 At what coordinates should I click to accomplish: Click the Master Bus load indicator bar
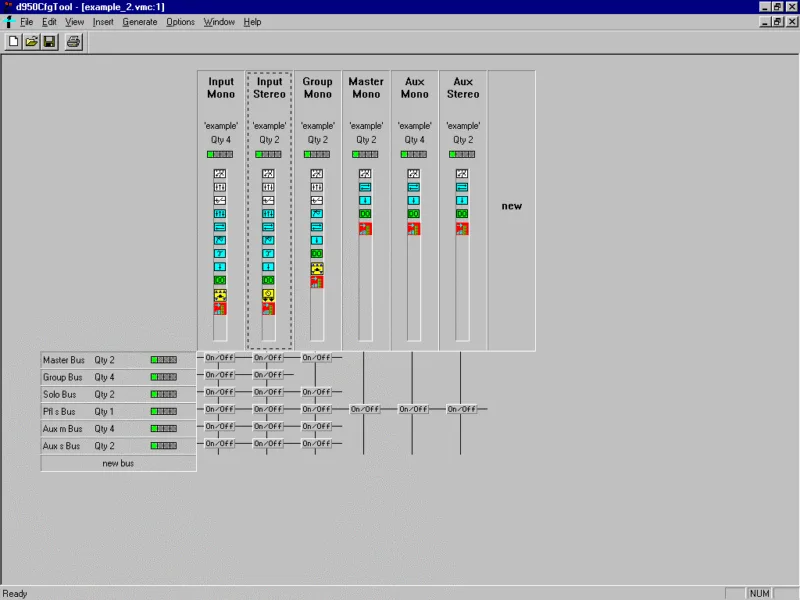(164, 360)
